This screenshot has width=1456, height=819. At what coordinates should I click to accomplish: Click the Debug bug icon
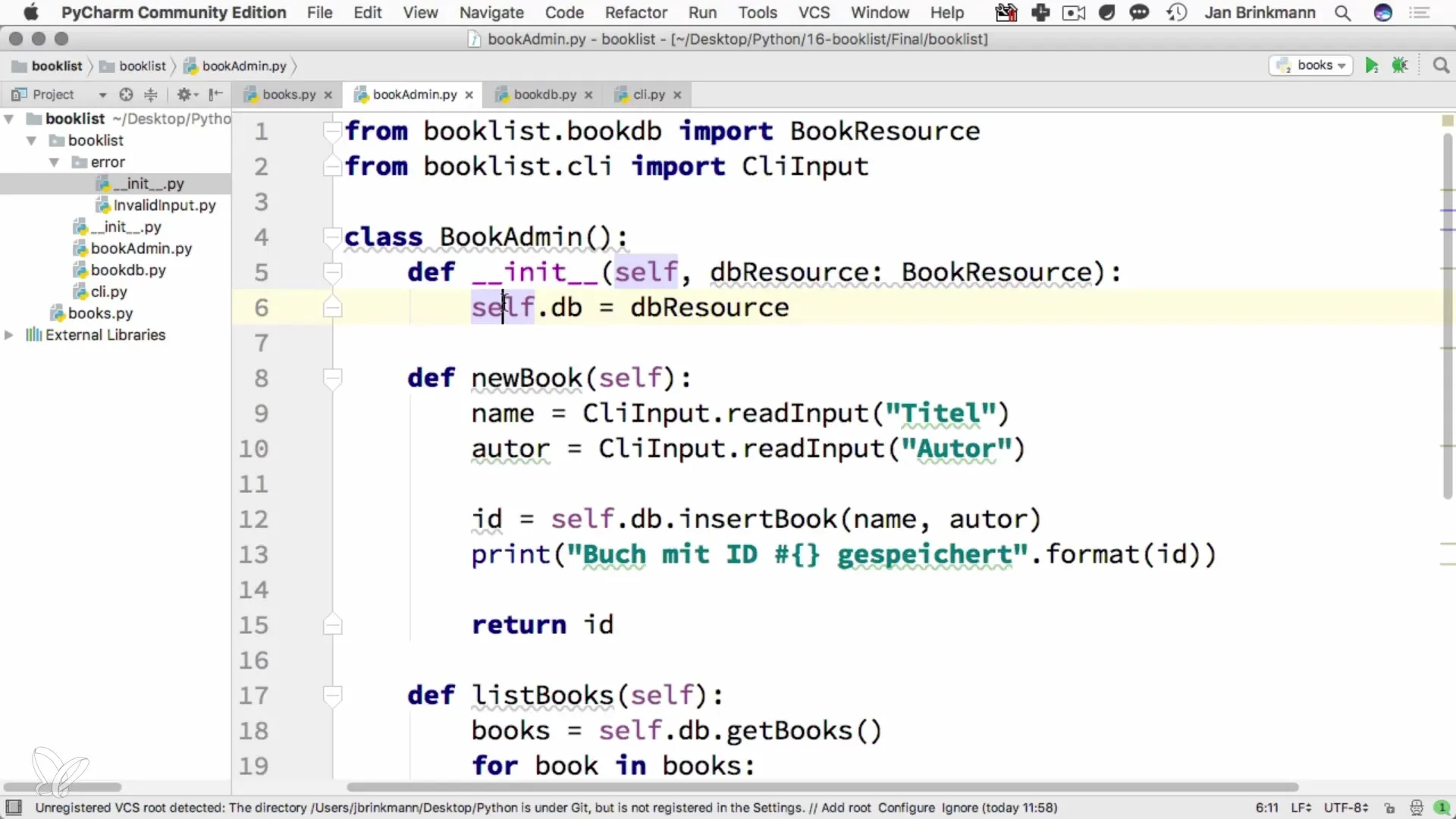1400,65
